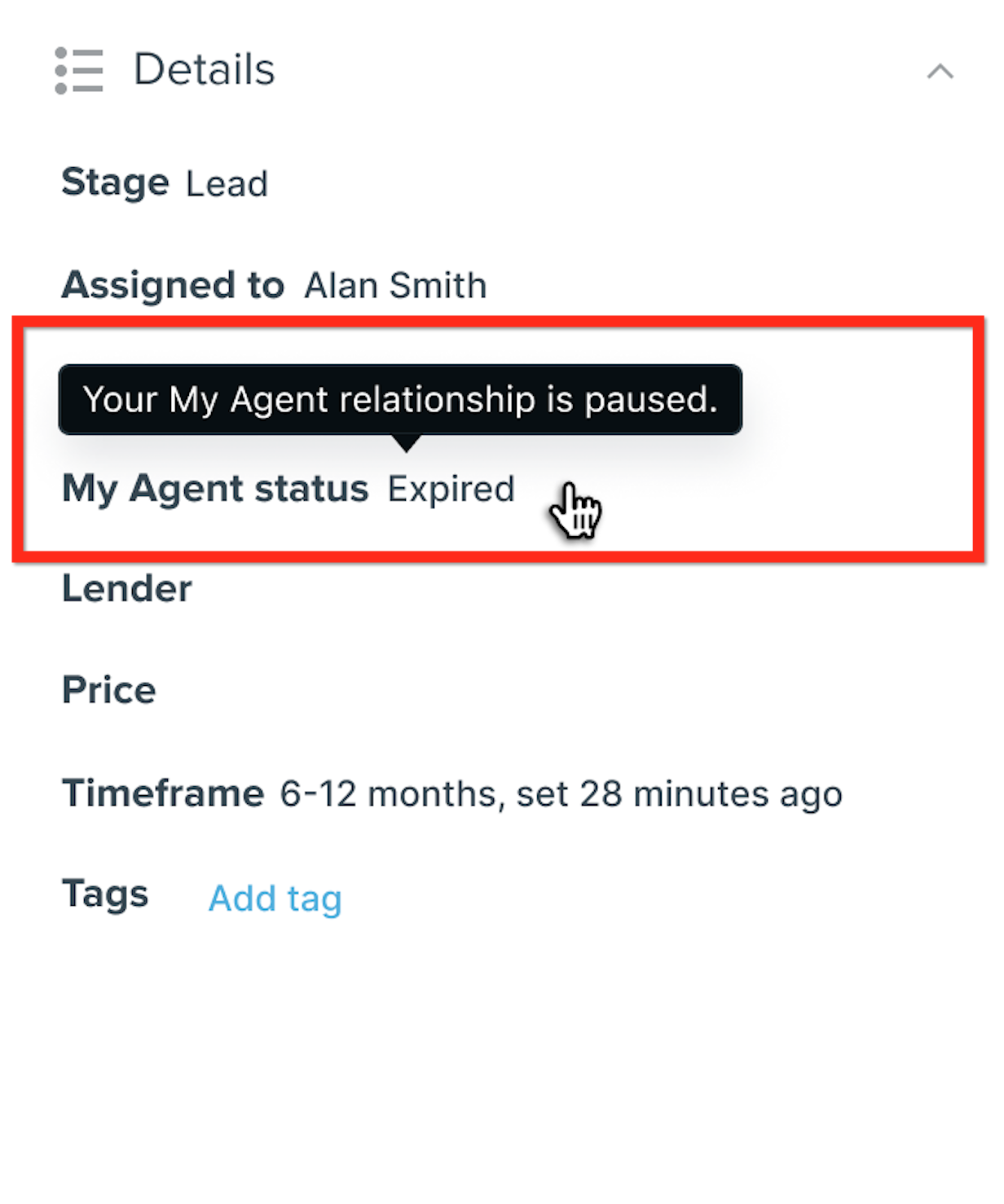Click the Assigned to label
1004x1204 pixels.
point(173,285)
